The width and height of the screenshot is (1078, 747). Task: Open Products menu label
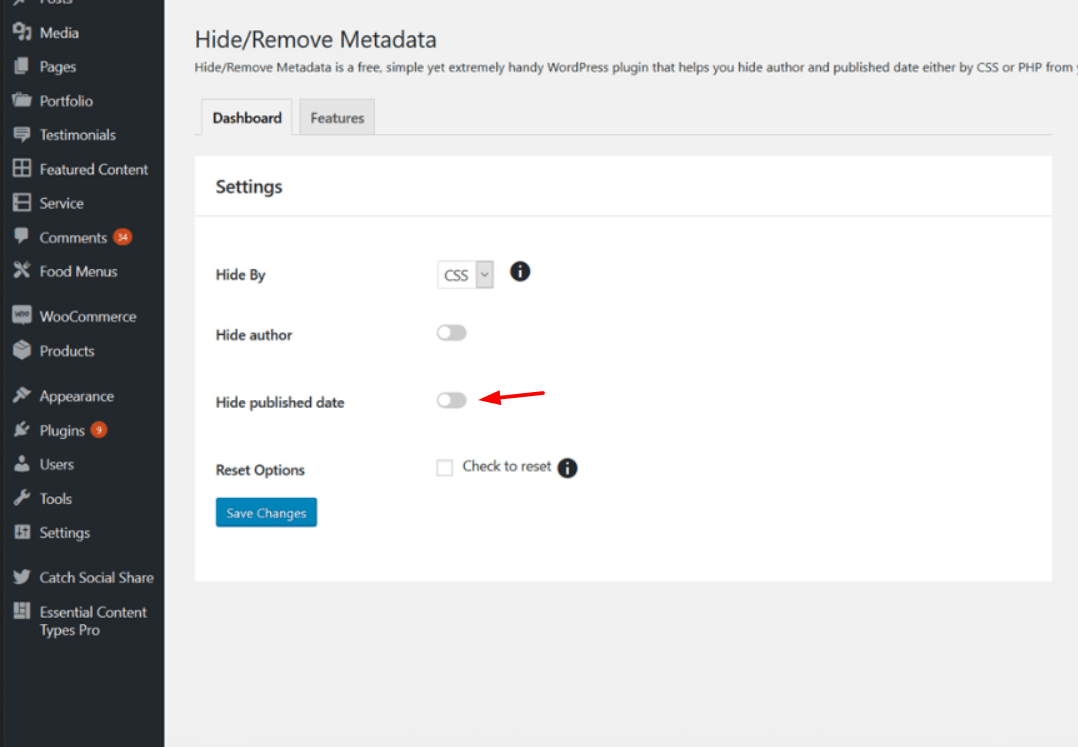point(67,351)
